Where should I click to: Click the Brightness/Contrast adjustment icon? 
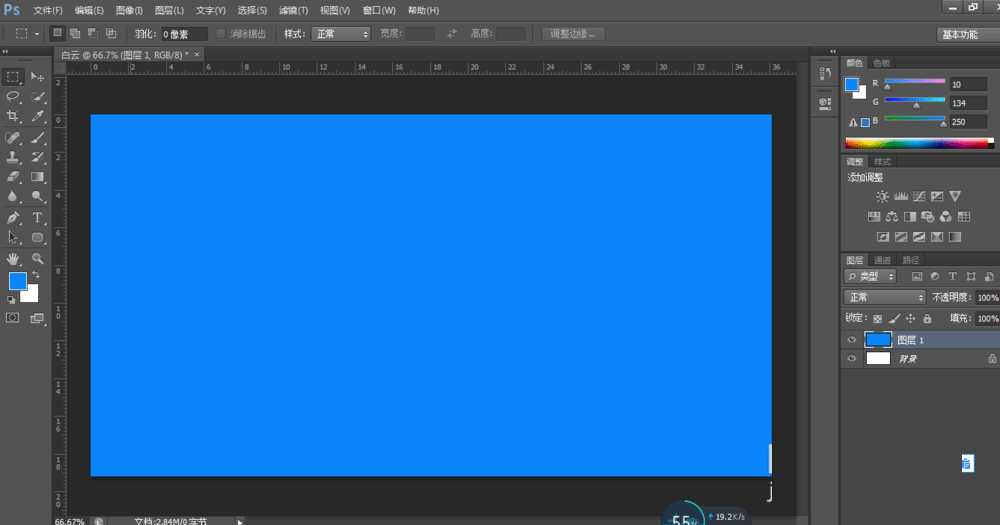point(881,197)
